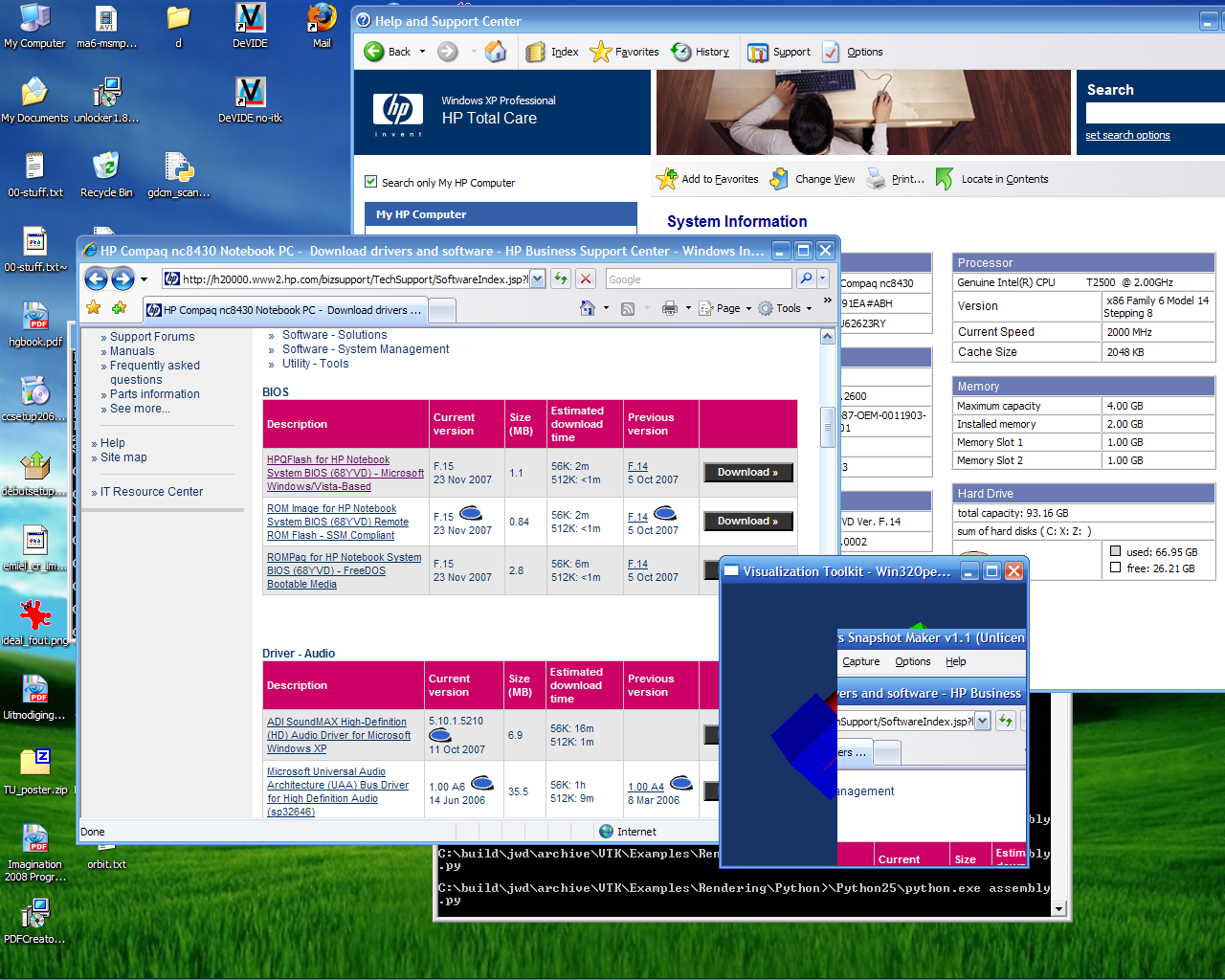This screenshot has height=980, width=1225.
Task: Open hgbook.pdf on the desktop
Action: tap(34, 323)
